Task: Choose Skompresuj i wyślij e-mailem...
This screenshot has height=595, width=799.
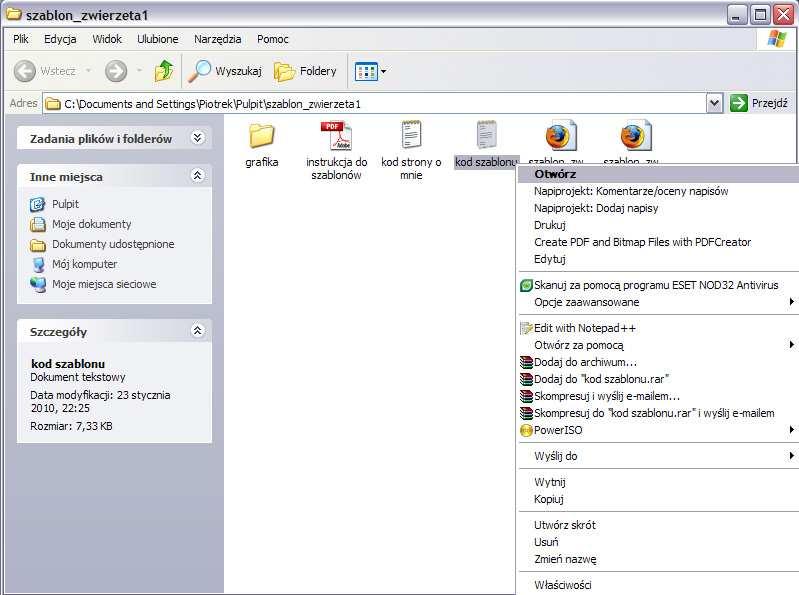Action: 658,396
